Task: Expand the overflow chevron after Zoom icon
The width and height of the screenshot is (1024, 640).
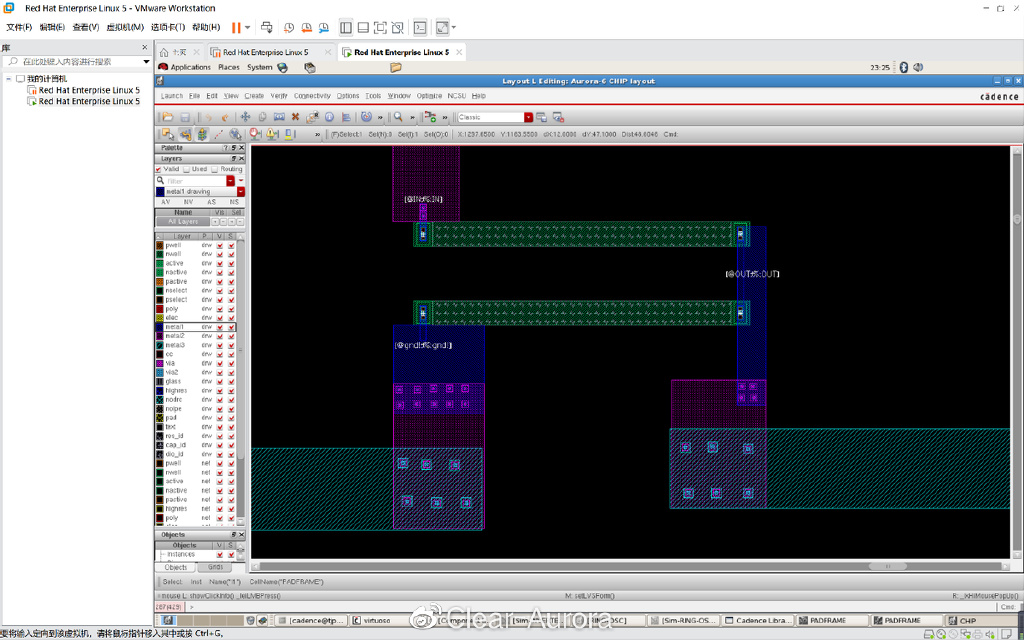Action: (412, 118)
